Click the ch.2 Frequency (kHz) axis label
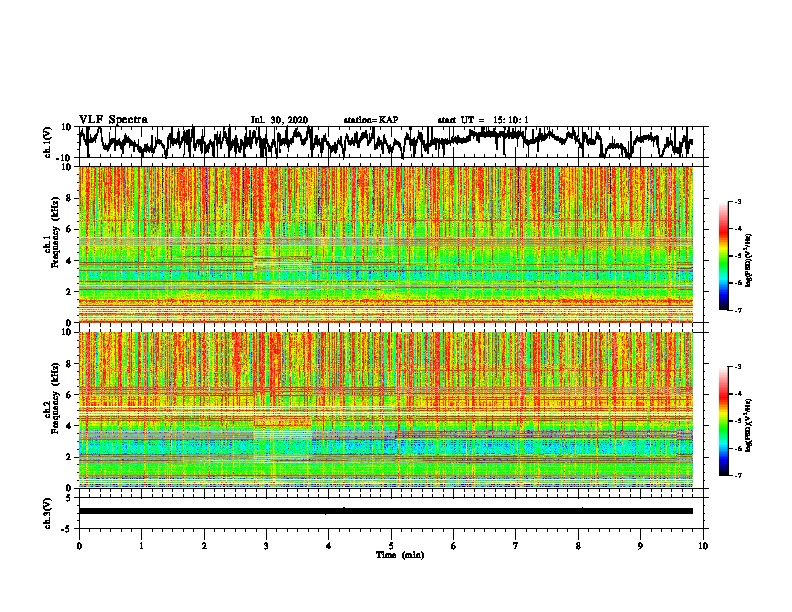Image resolution: width=792 pixels, height=612 pixels. [x=52, y=398]
